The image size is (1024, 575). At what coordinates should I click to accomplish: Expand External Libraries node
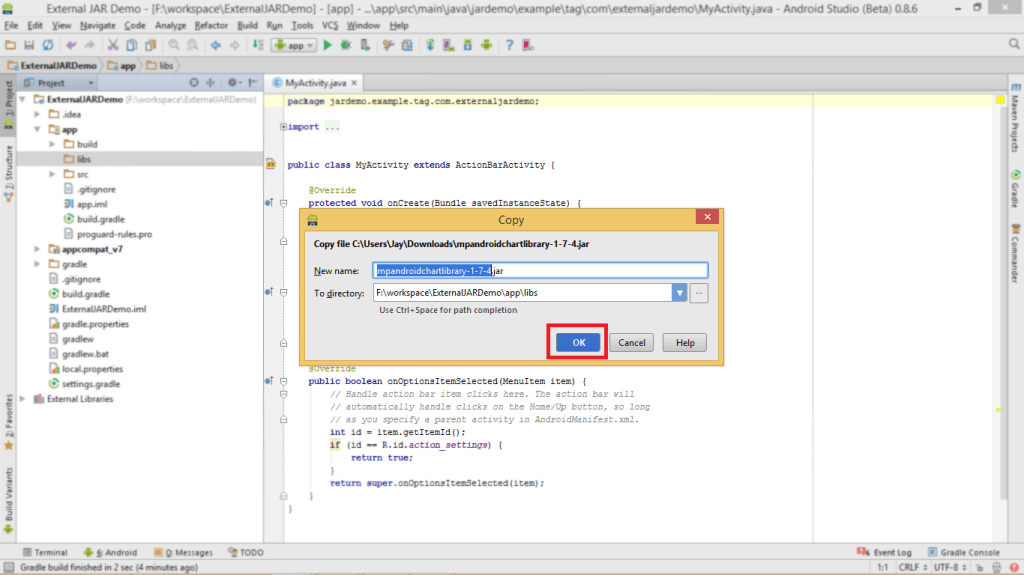click(23, 399)
